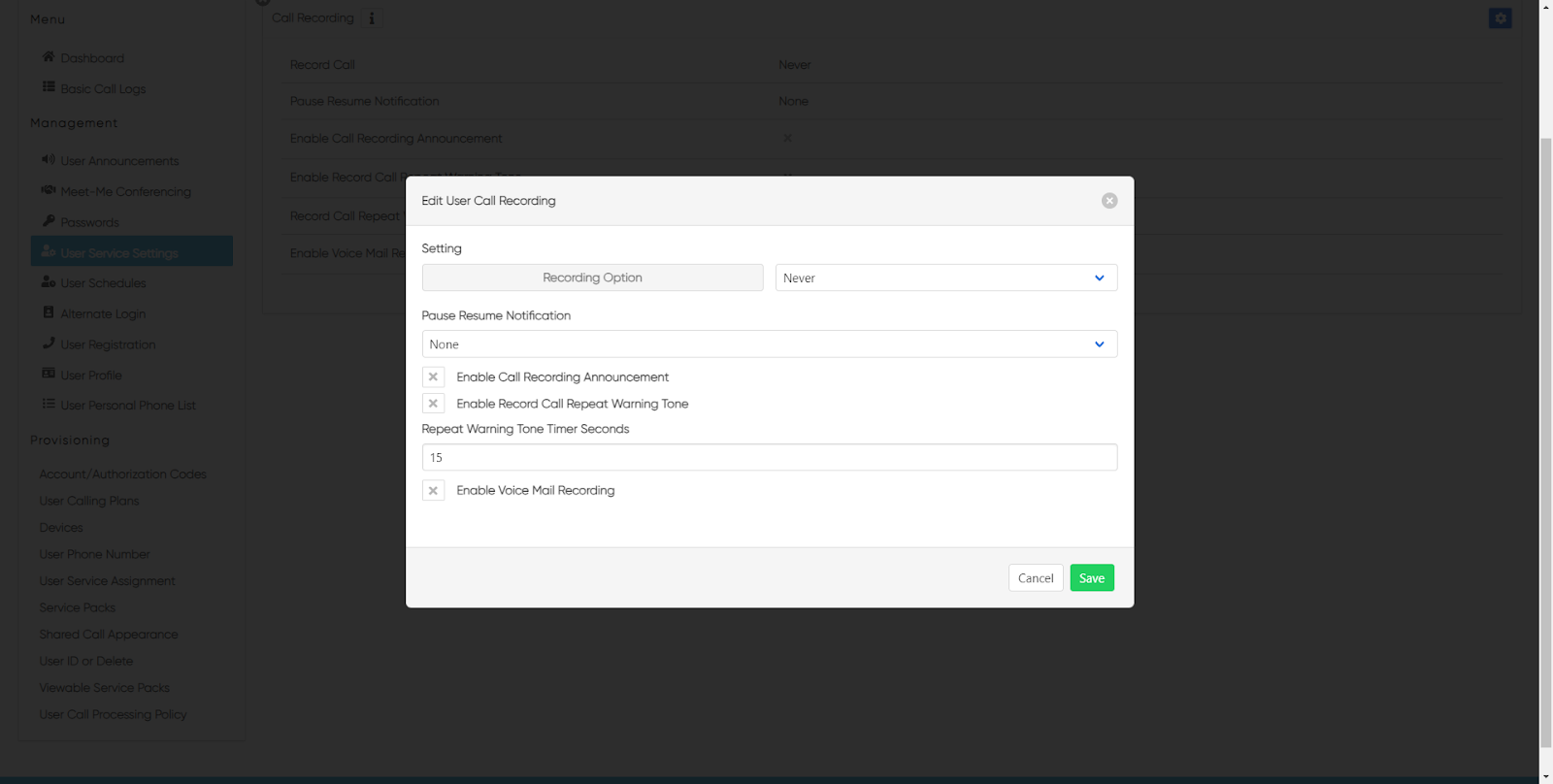Viewport: 1553px width, 784px height.
Task: Open User ID or Delete link
Action: tap(86, 662)
